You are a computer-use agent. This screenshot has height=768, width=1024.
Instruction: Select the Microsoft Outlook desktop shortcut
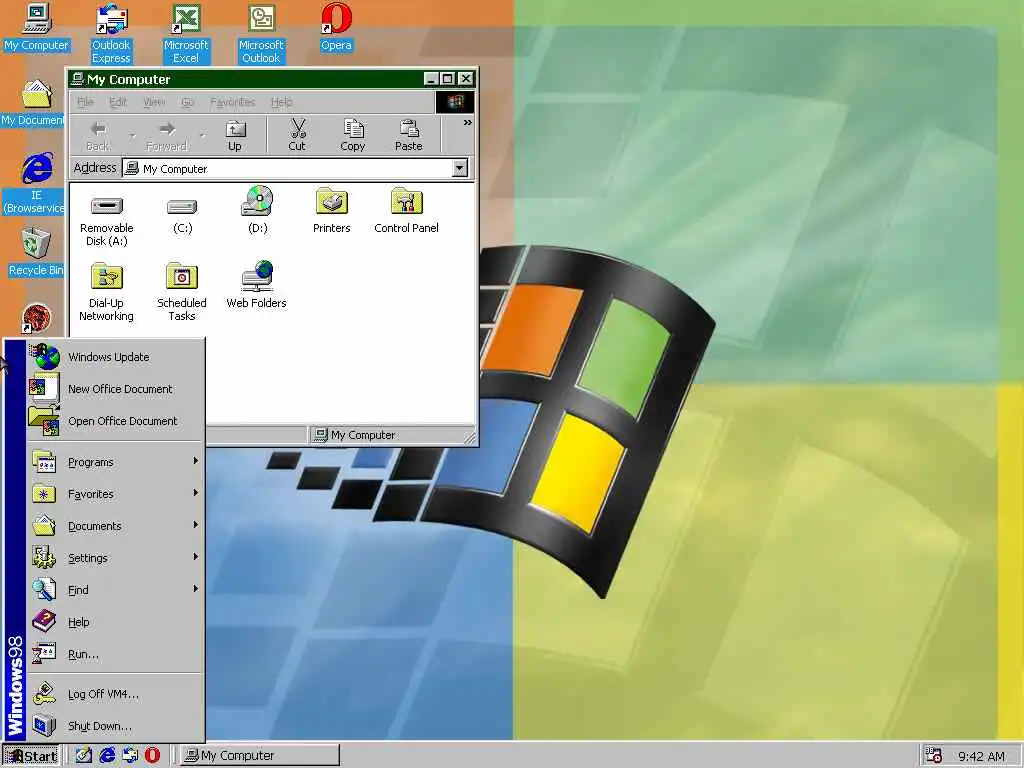(x=261, y=34)
